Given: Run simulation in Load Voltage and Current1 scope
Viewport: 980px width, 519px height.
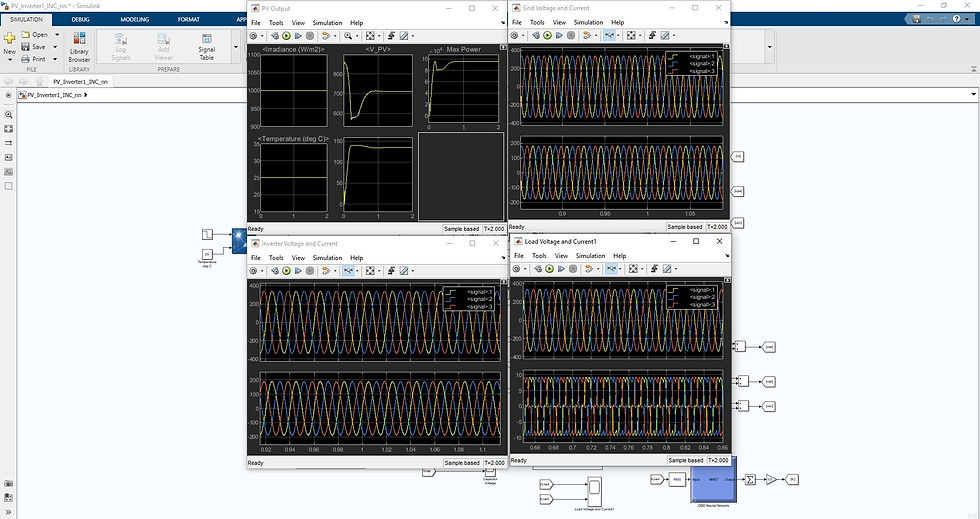Looking at the screenshot, I should tap(549, 269).
